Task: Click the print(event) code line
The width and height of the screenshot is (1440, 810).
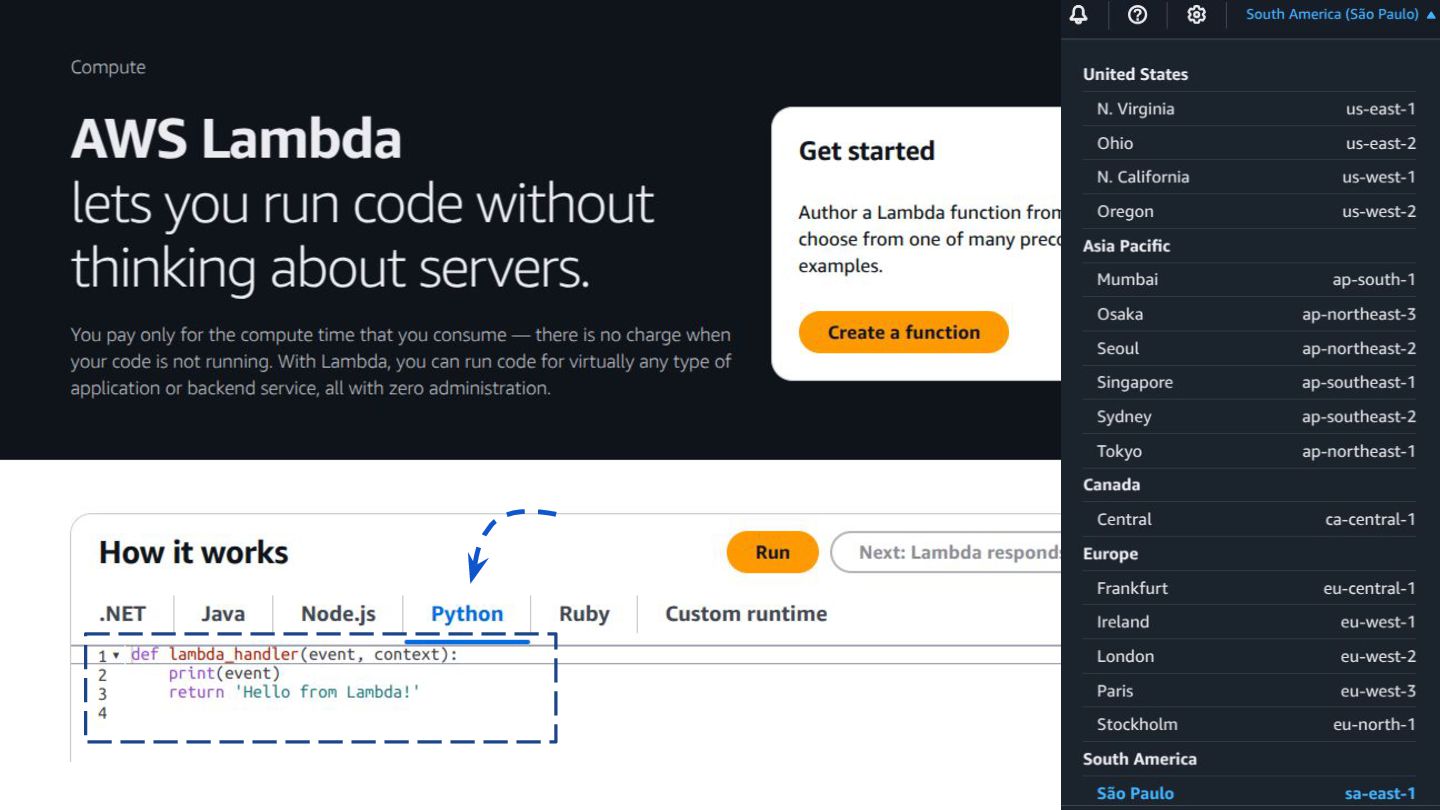Action: tap(224, 674)
